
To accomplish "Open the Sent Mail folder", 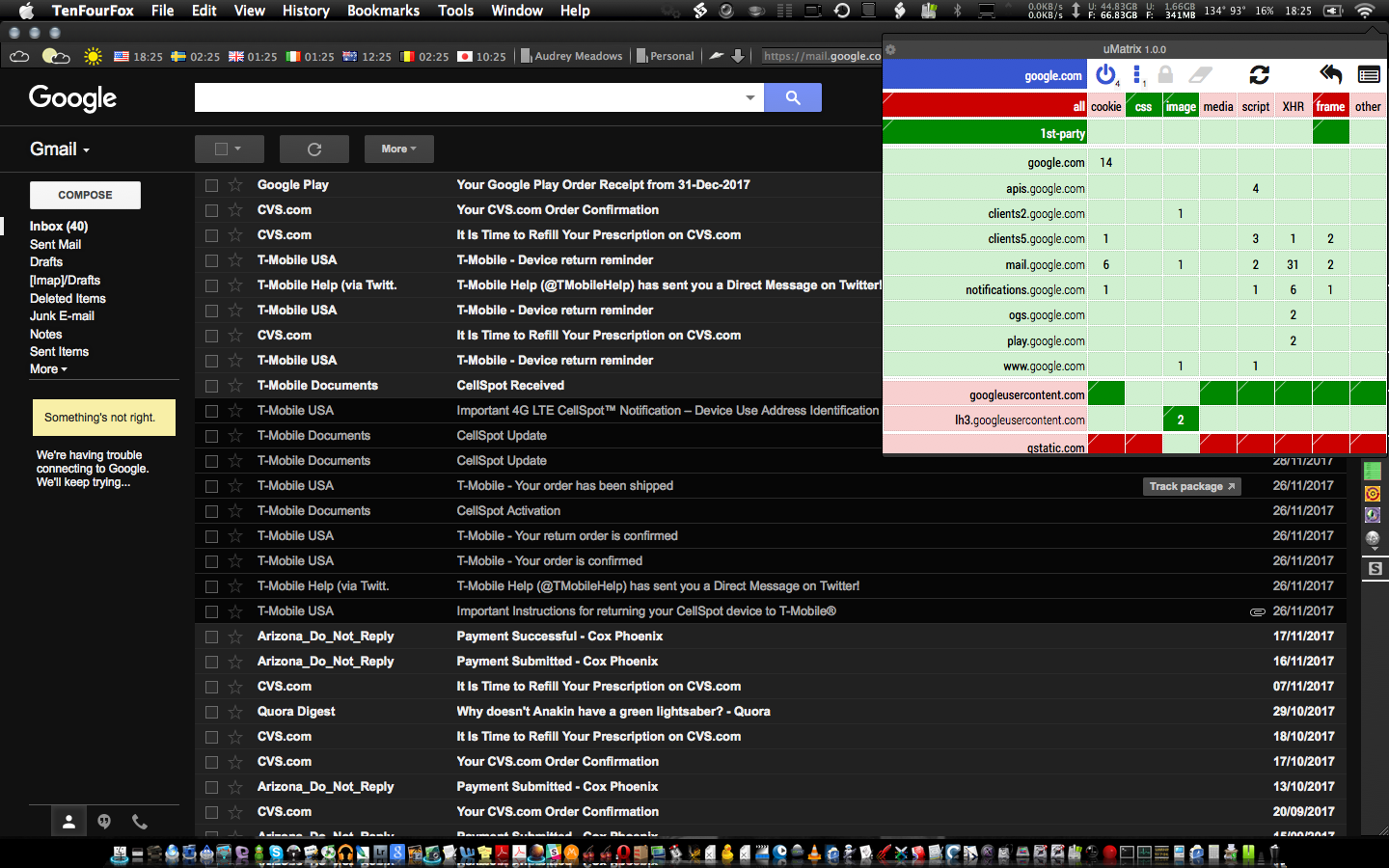I will [x=55, y=245].
